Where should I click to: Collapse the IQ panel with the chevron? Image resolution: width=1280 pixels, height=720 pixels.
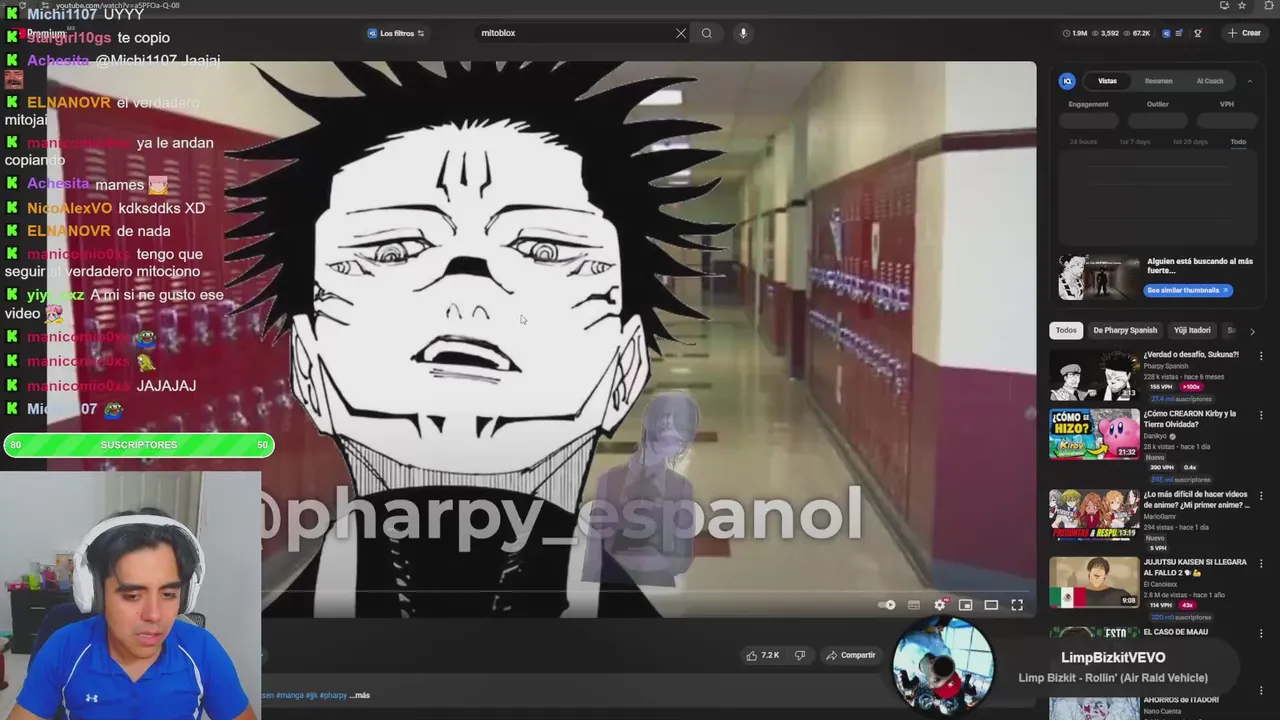click(x=1249, y=81)
